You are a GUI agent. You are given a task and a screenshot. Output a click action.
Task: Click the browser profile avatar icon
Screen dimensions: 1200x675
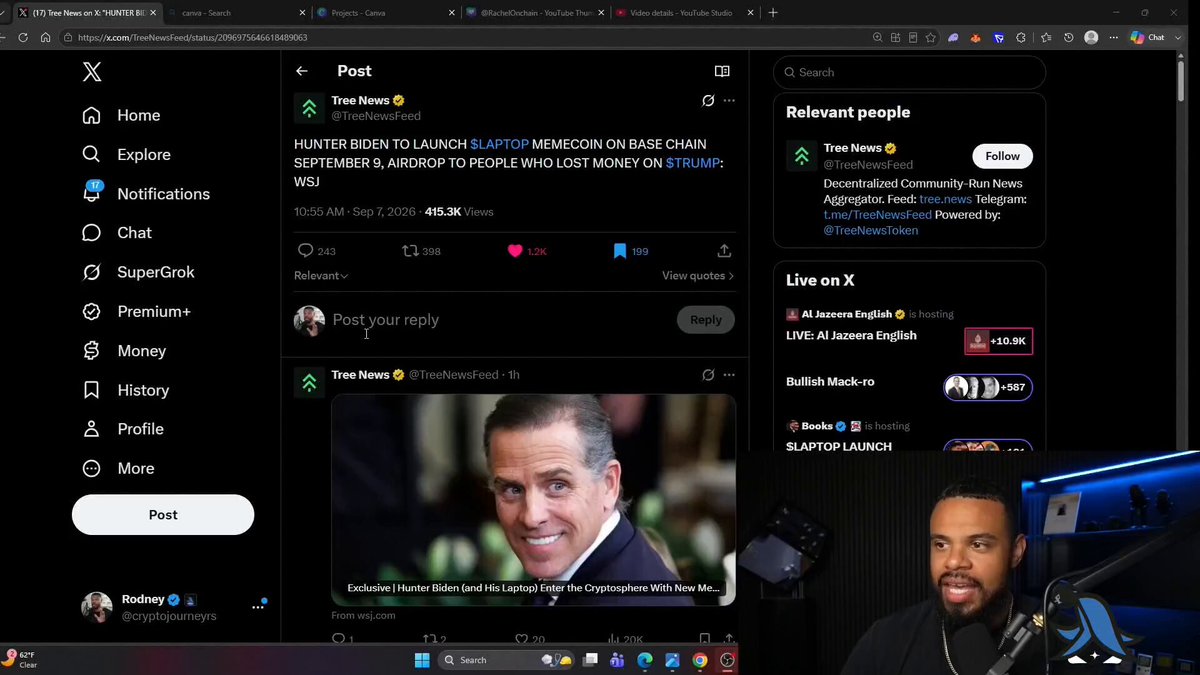pos(1091,37)
